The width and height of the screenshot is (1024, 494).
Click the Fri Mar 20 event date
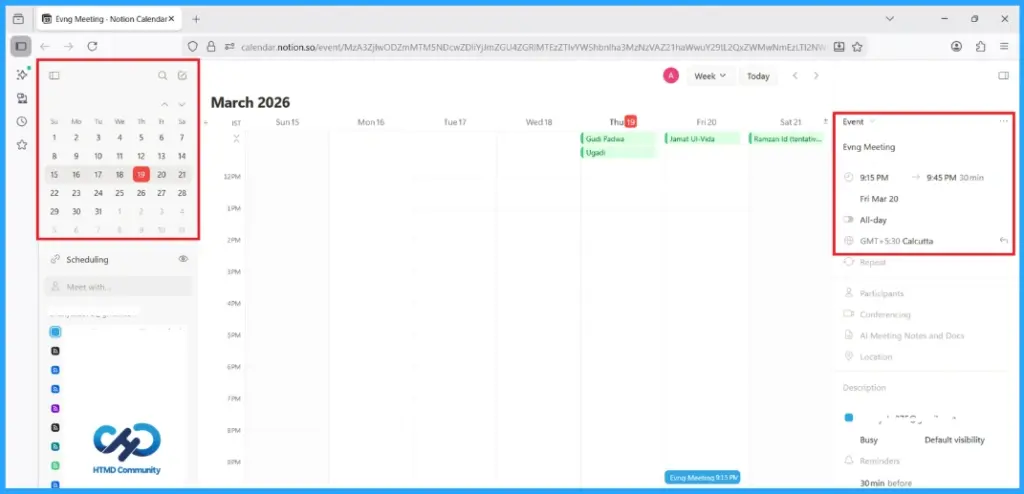878,199
